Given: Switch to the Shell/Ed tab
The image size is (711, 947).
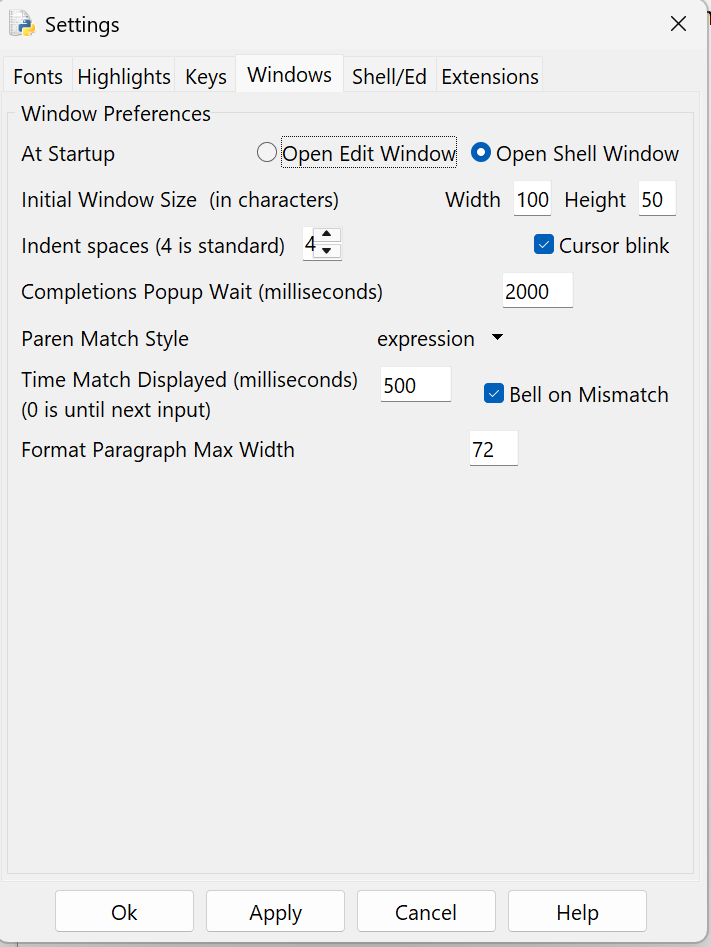Looking at the screenshot, I should (389, 77).
